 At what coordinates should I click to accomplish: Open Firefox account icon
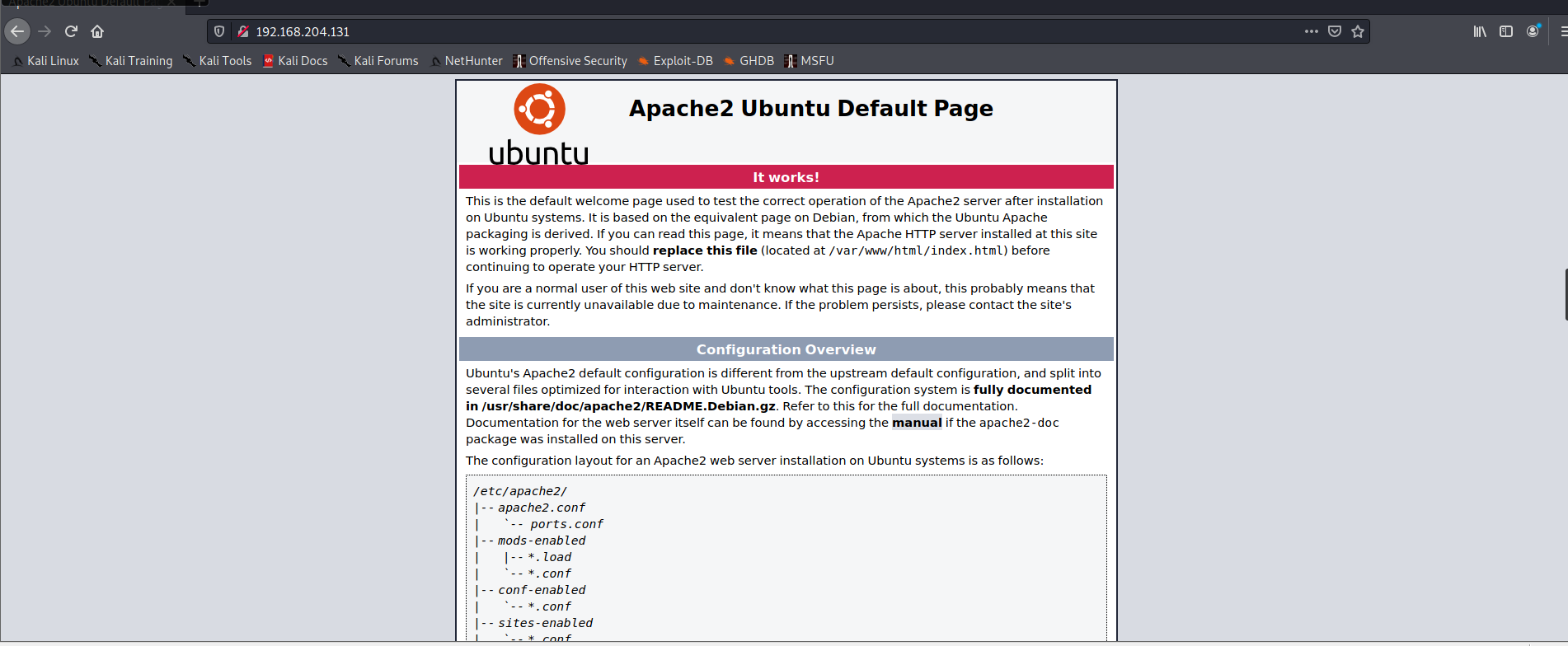click(1533, 31)
